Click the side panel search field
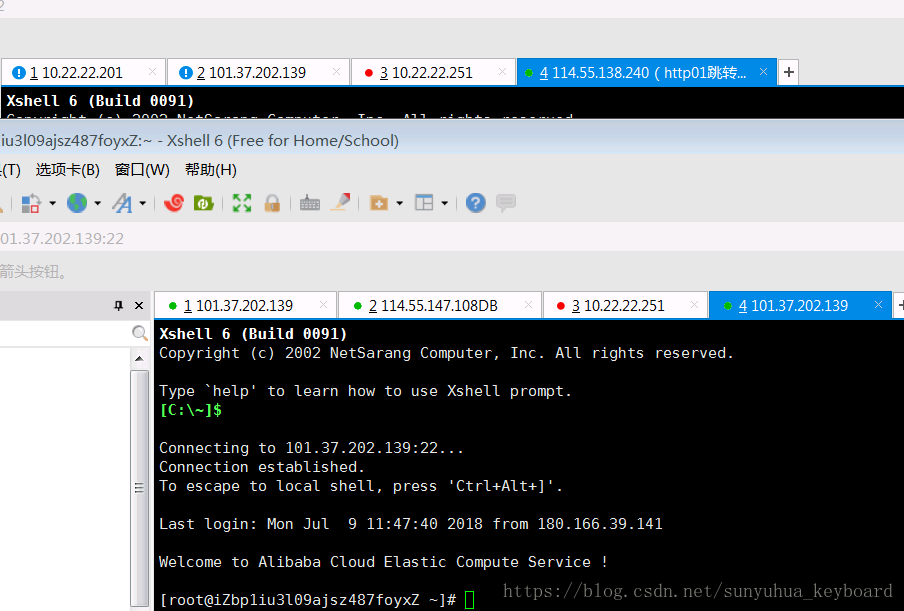 click(x=65, y=333)
